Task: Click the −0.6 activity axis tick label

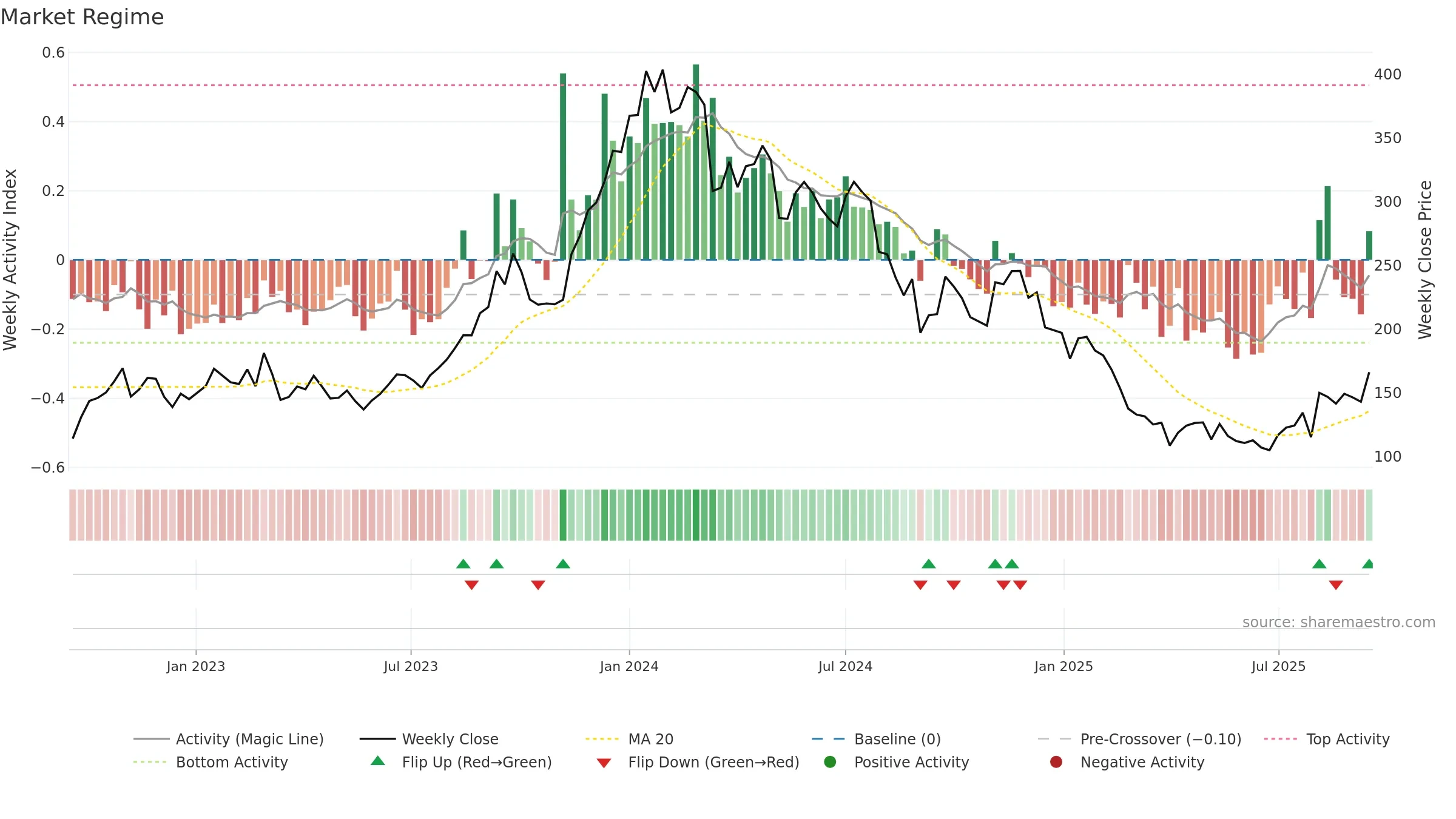Action: (x=48, y=468)
